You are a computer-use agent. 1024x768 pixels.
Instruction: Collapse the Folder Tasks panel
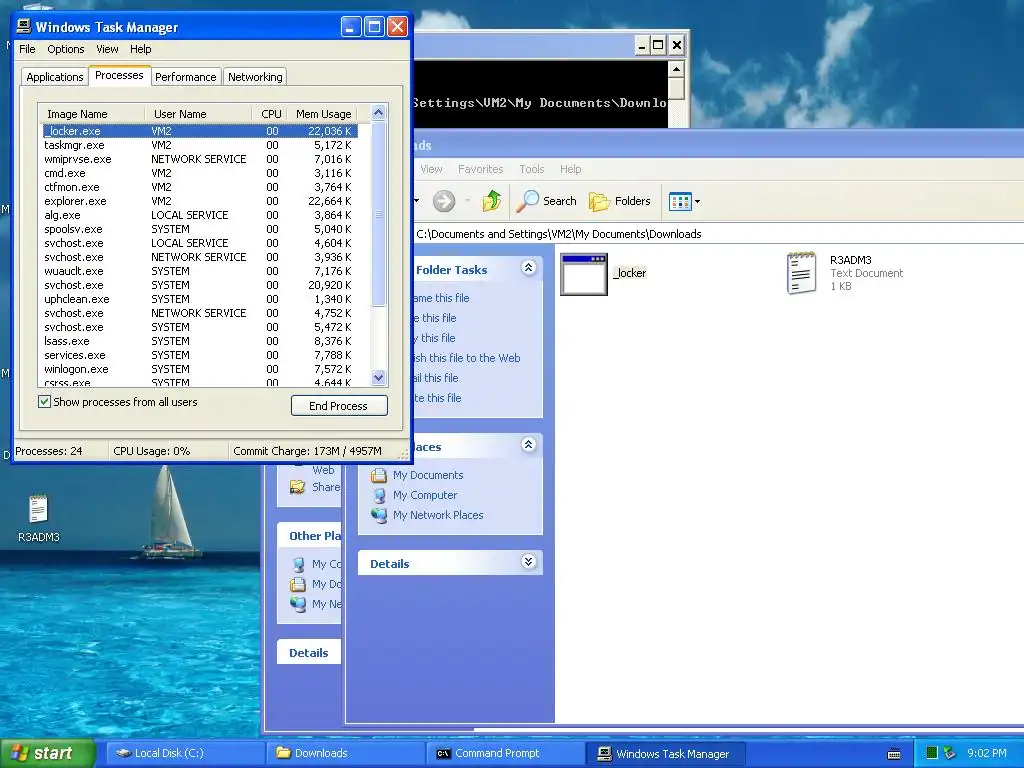pos(528,268)
